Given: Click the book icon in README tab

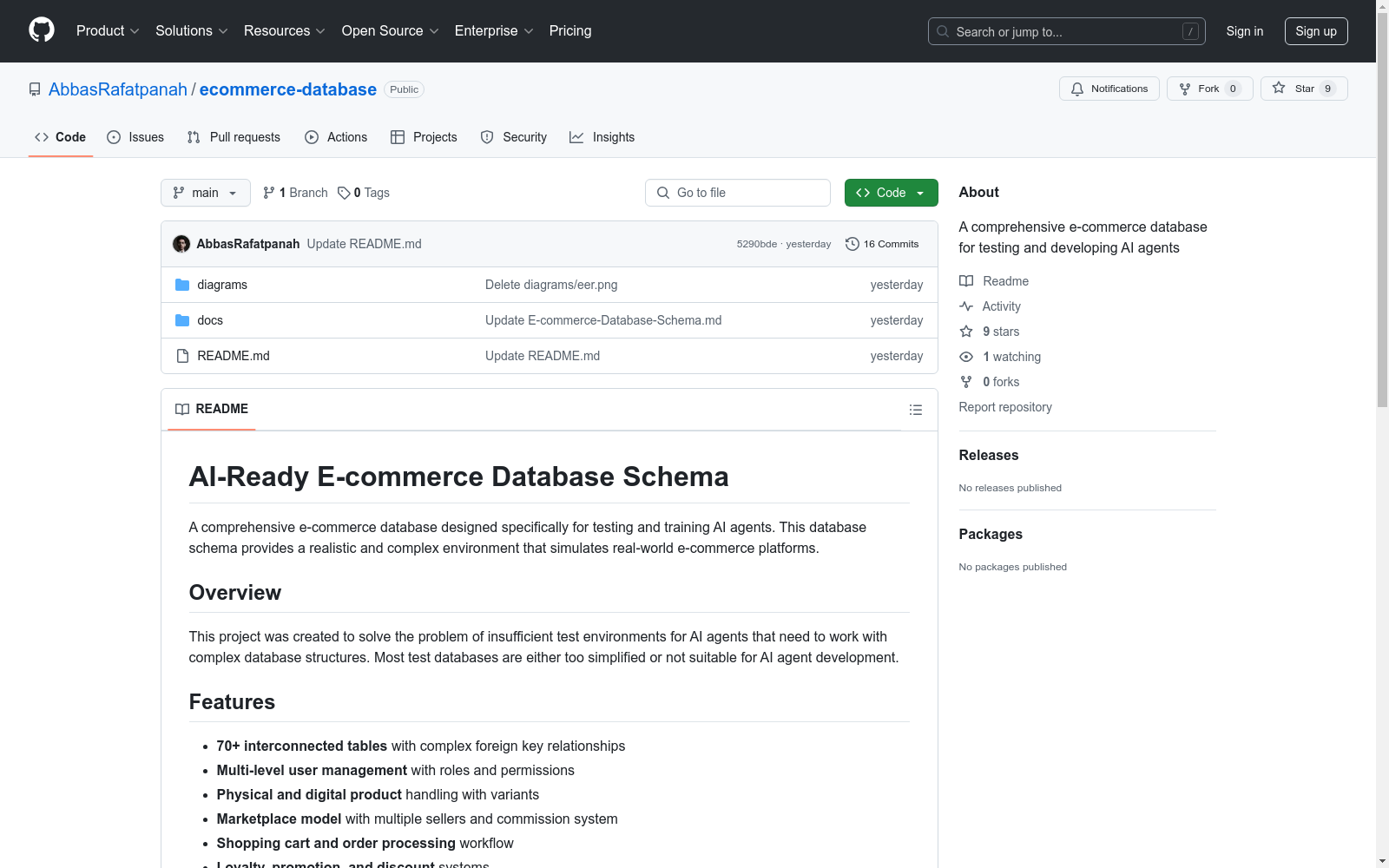Looking at the screenshot, I should 182,409.
